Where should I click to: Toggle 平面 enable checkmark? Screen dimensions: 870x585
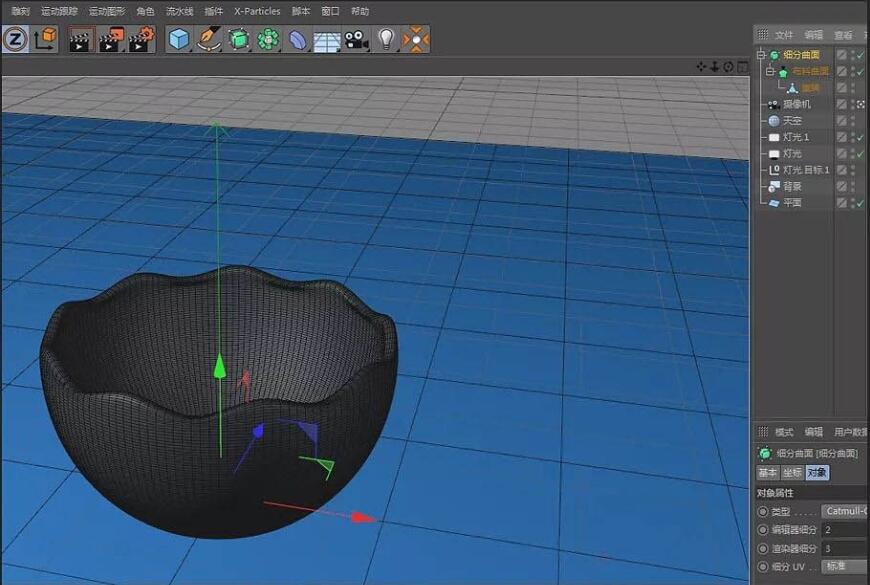(x=861, y=203)
